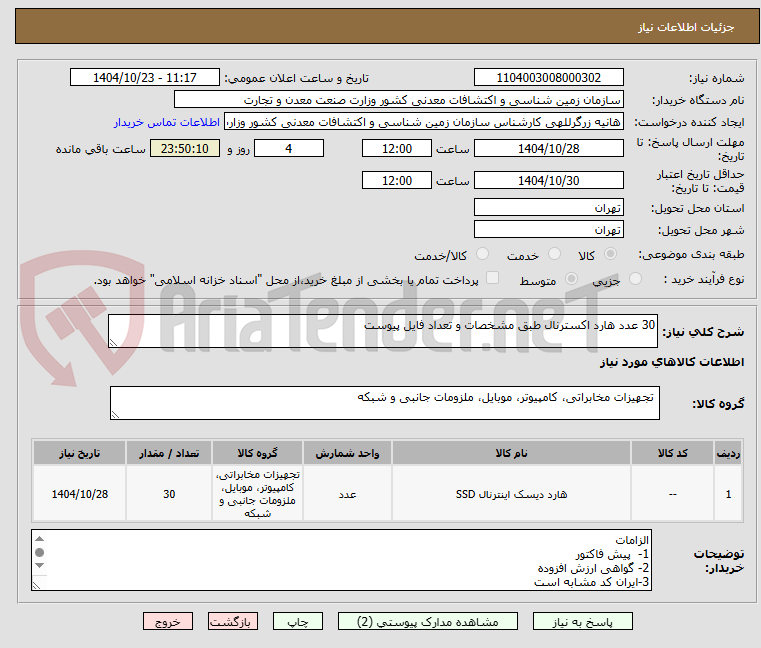Click the نام کالا column header

(511, 453)
